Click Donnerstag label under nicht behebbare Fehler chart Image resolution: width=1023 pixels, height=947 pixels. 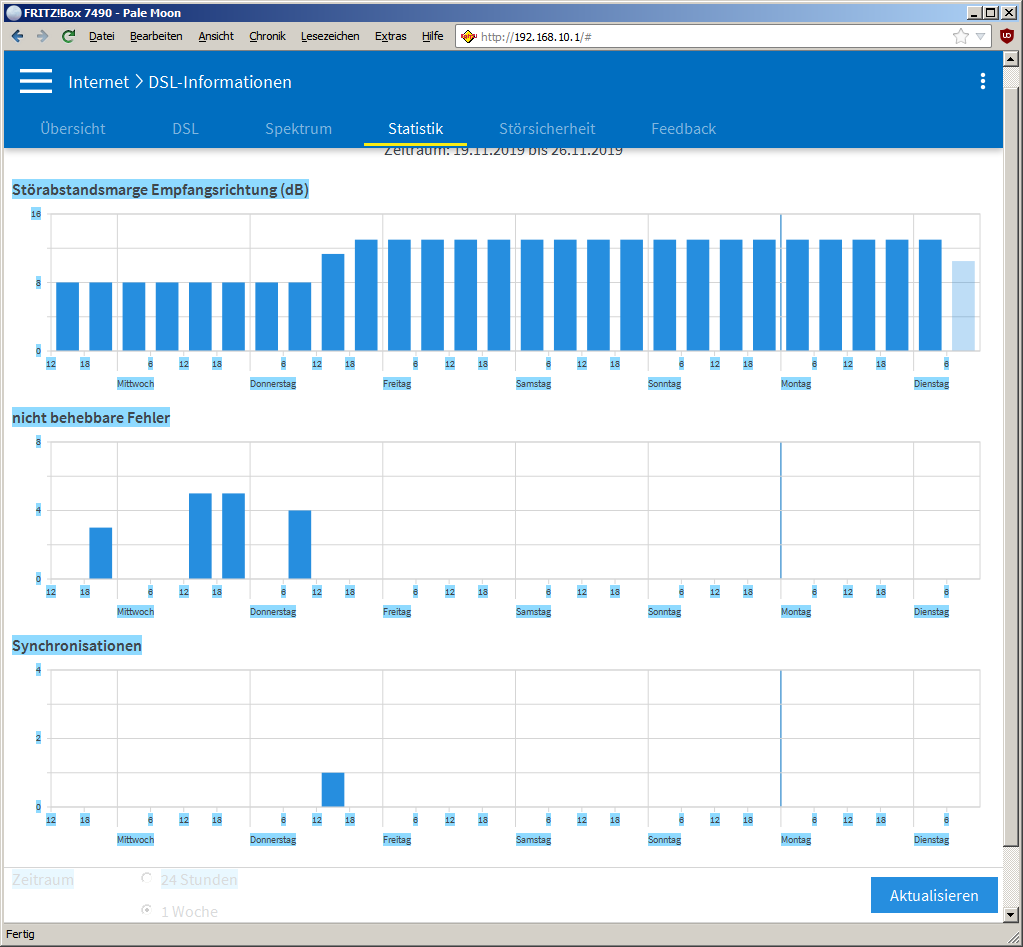click(x=273, y=612)
